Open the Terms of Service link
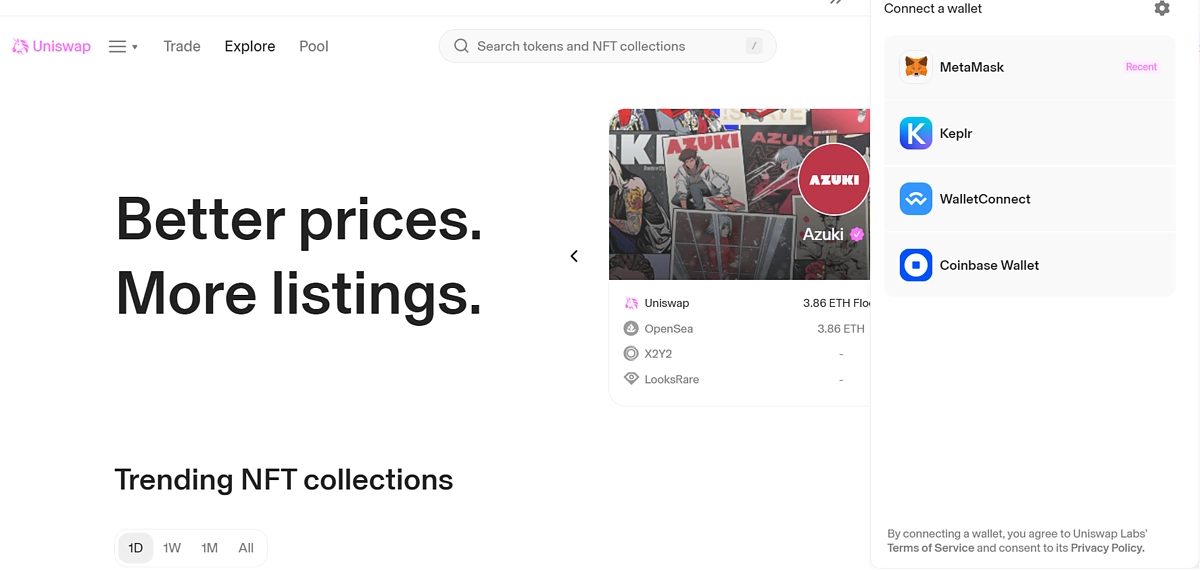 (930, 548)
